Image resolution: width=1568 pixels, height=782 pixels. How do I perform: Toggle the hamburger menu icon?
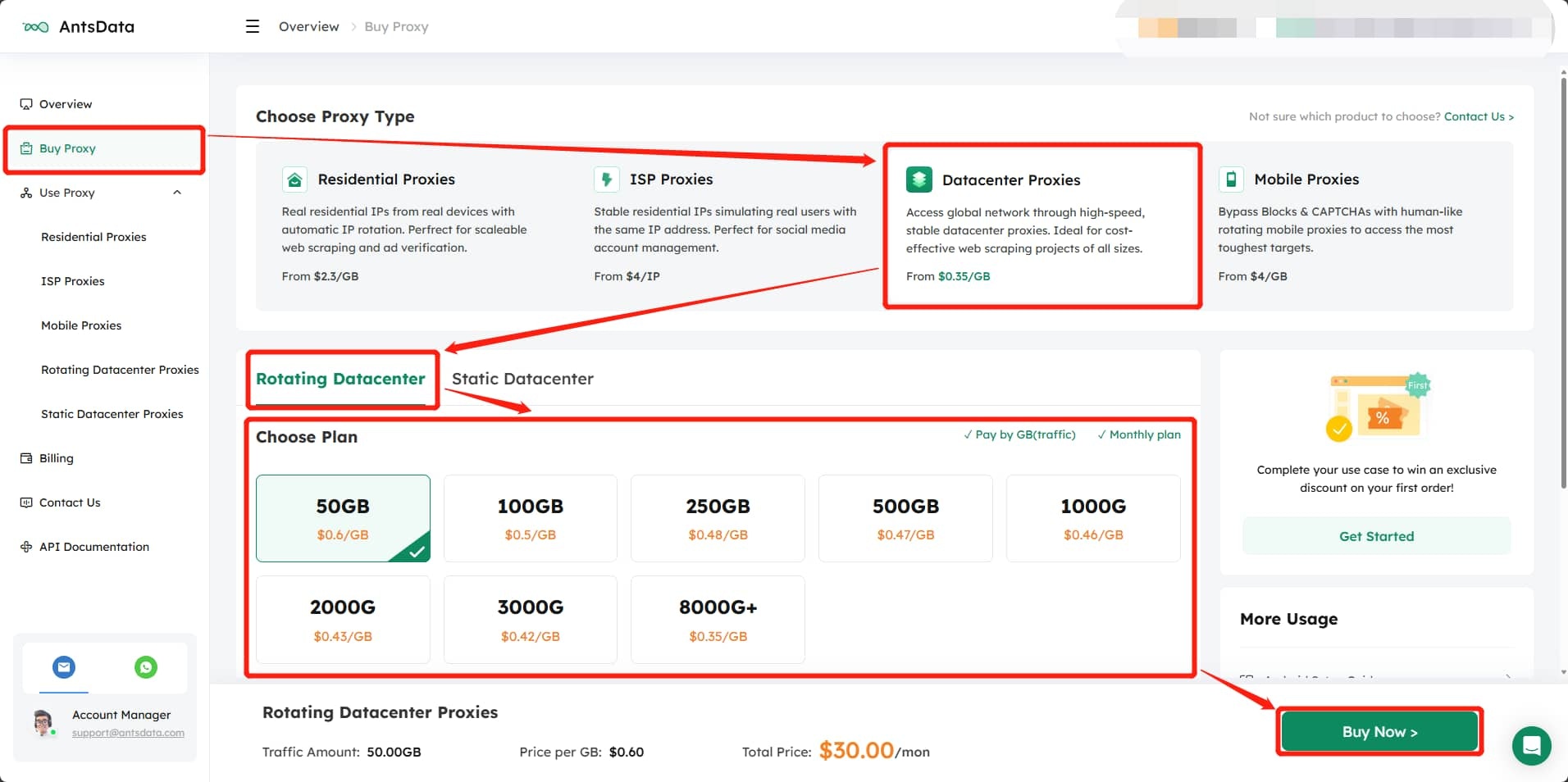[253, 26]
